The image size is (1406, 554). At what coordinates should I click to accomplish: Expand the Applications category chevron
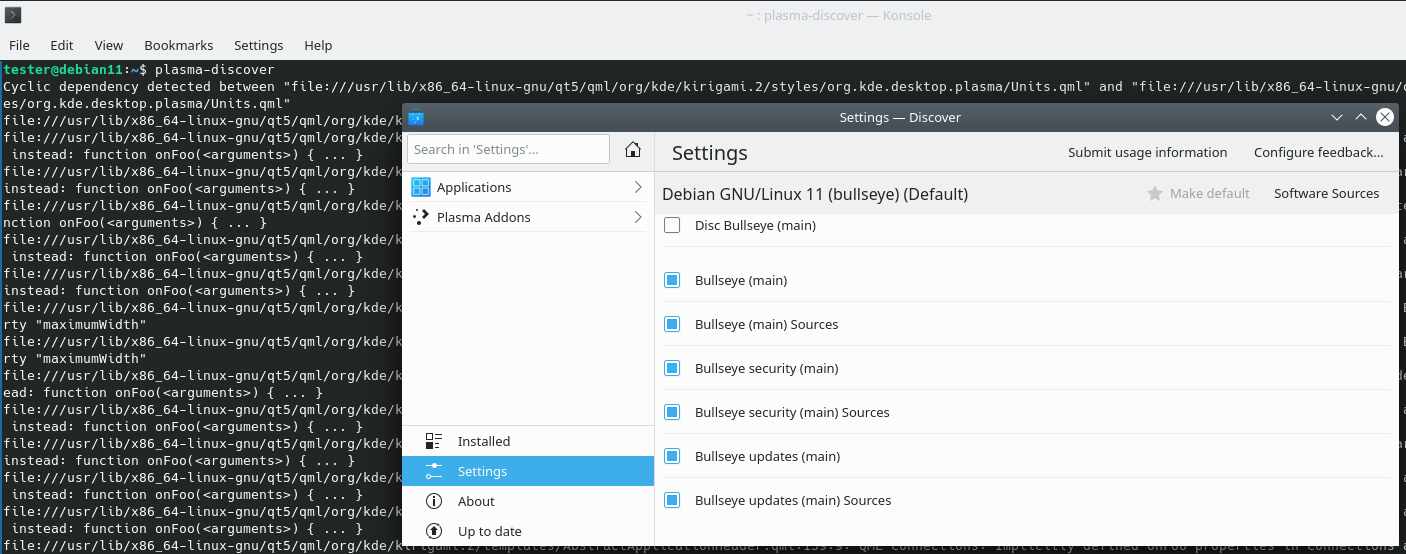point(638,187)
